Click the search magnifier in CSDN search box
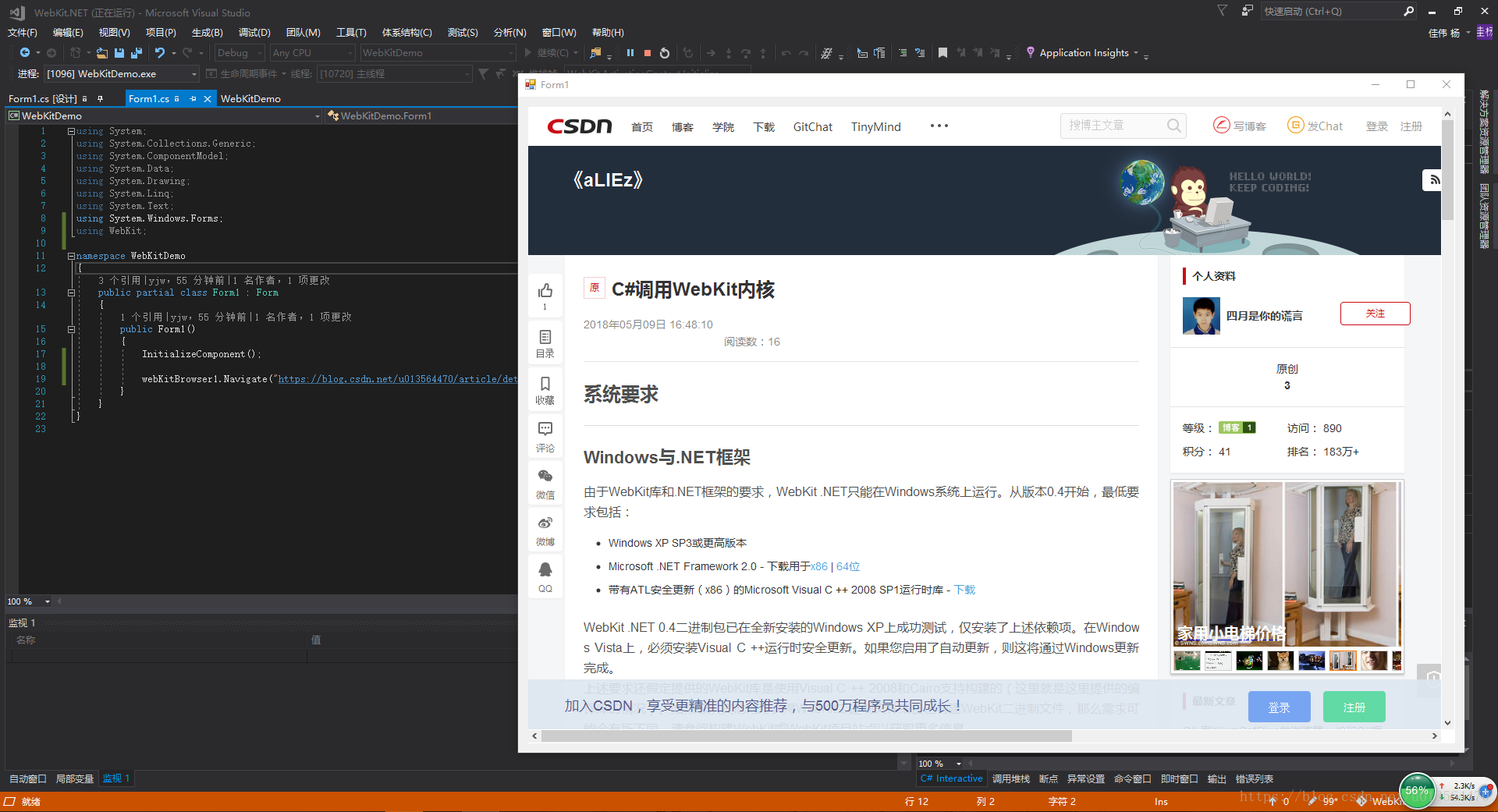 (1173, 126)
